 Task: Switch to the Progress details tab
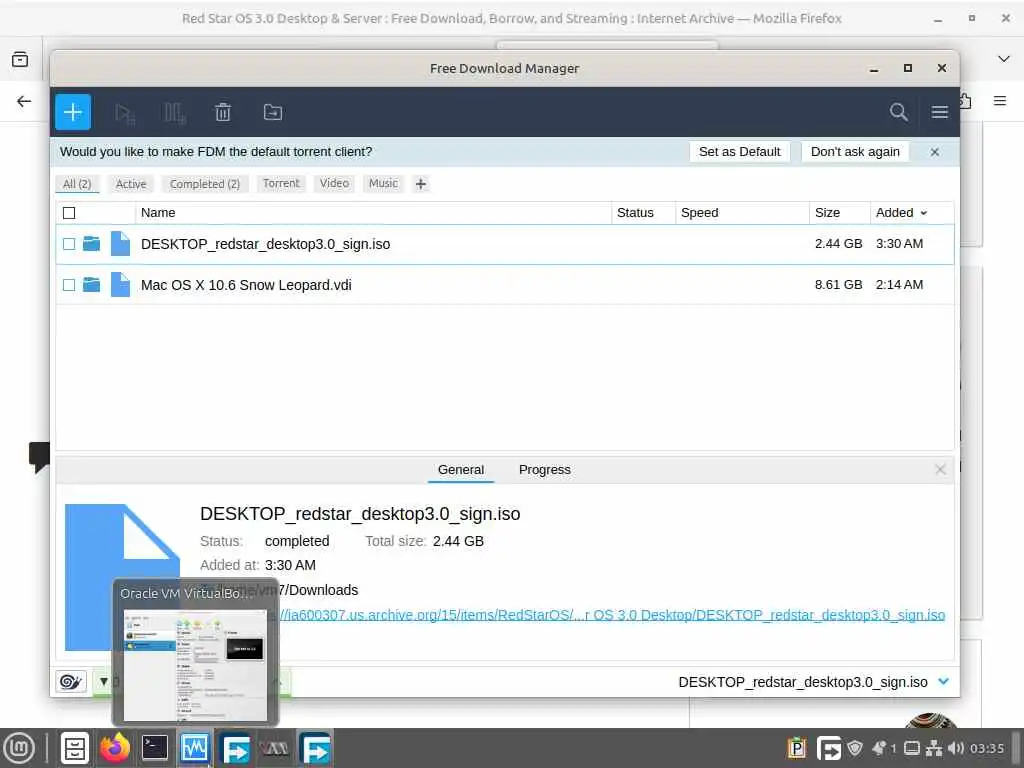(x=545, y=470)
